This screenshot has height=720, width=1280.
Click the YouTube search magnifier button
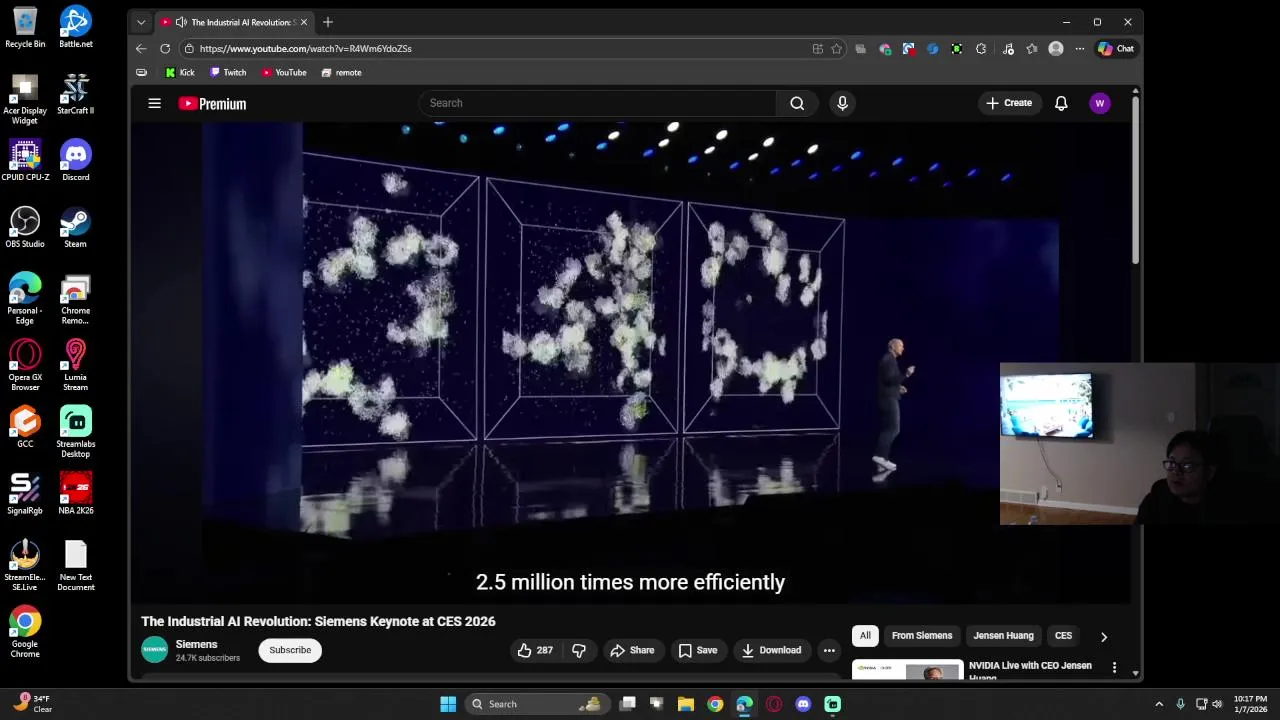point(797,103)
